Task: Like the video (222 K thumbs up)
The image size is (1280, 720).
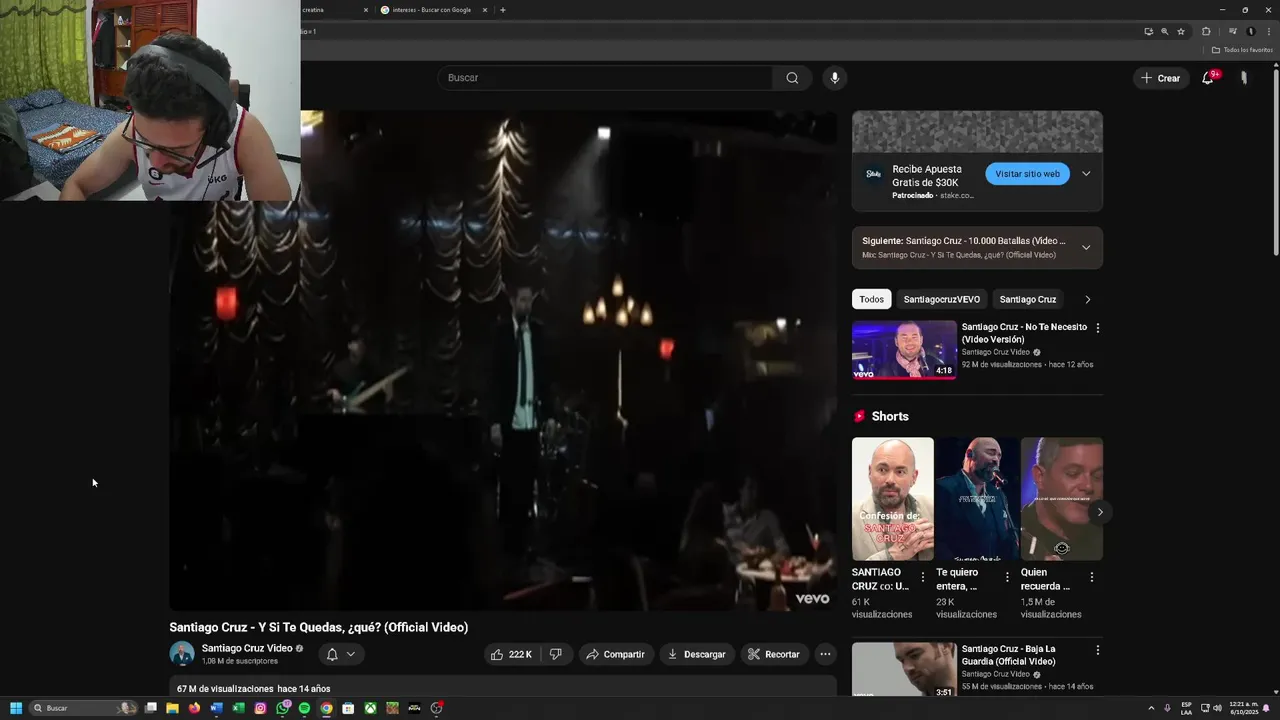Action: 511,654
